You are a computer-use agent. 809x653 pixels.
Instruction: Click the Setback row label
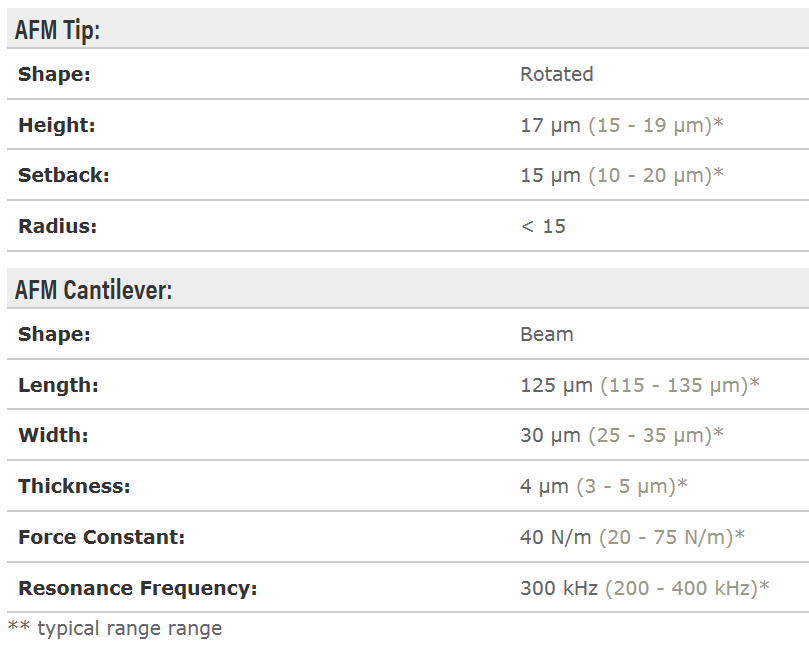63,175
